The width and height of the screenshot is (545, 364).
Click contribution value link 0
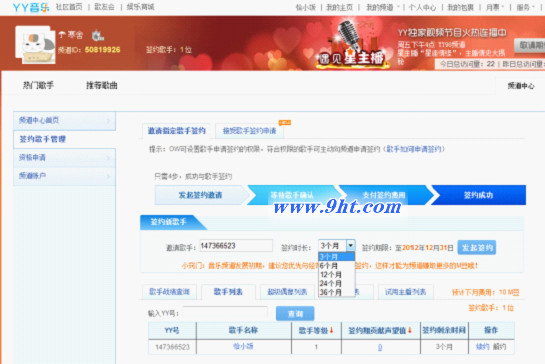[x=380, y=347]
